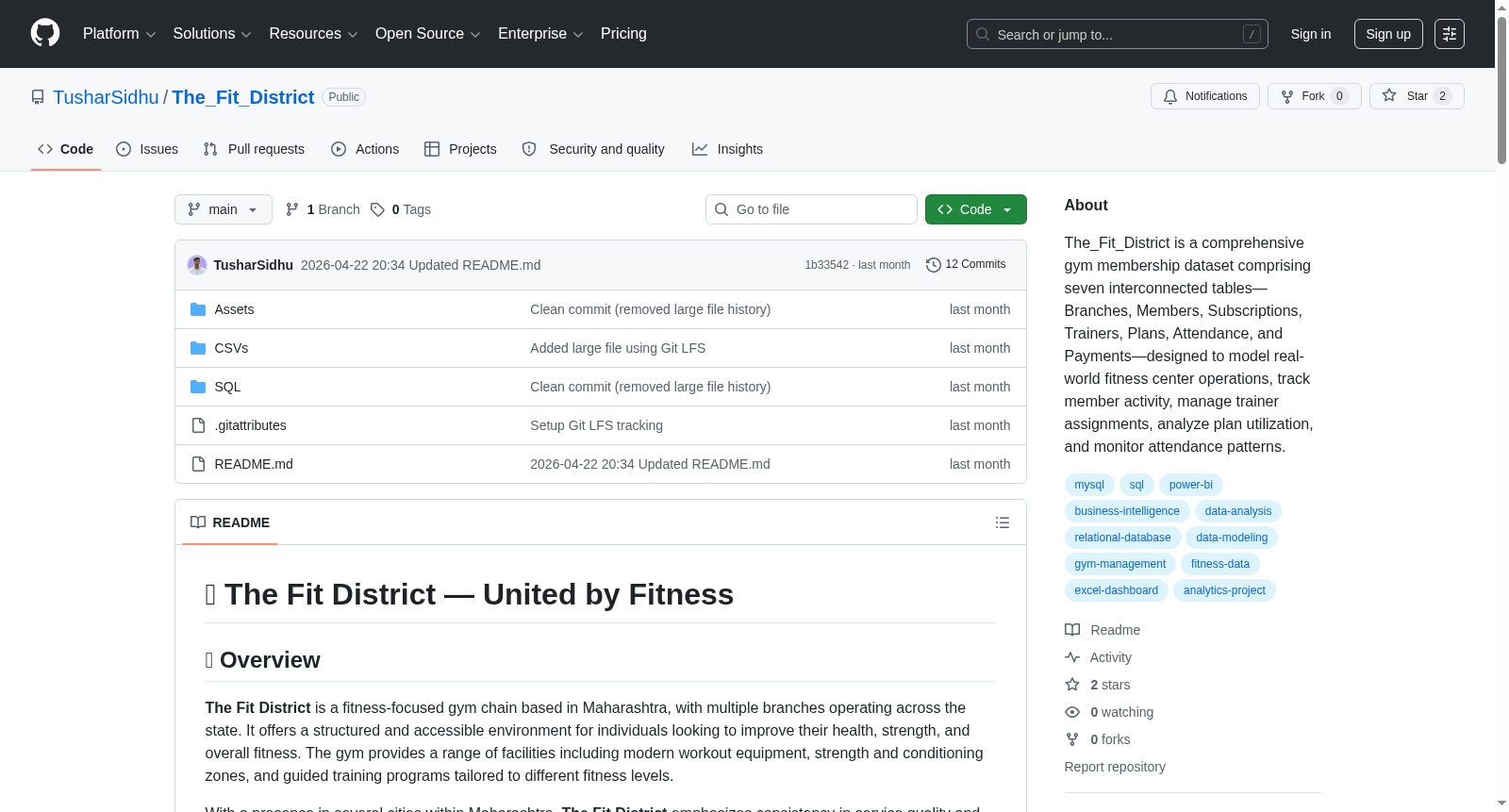Image resolution: width=1509 pixels, height=812 pixels.
Task: Click the branch icon beside 1 Branch
Action: pos(292,209)
